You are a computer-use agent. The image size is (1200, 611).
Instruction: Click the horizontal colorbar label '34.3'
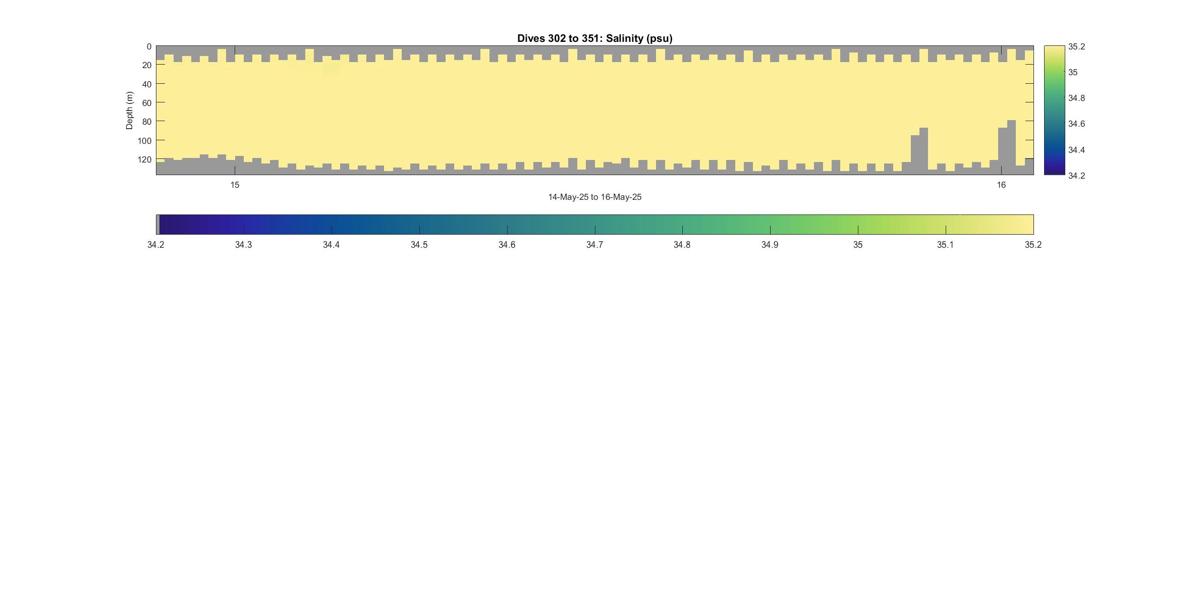pyautogui.click(x=244, y=245)
